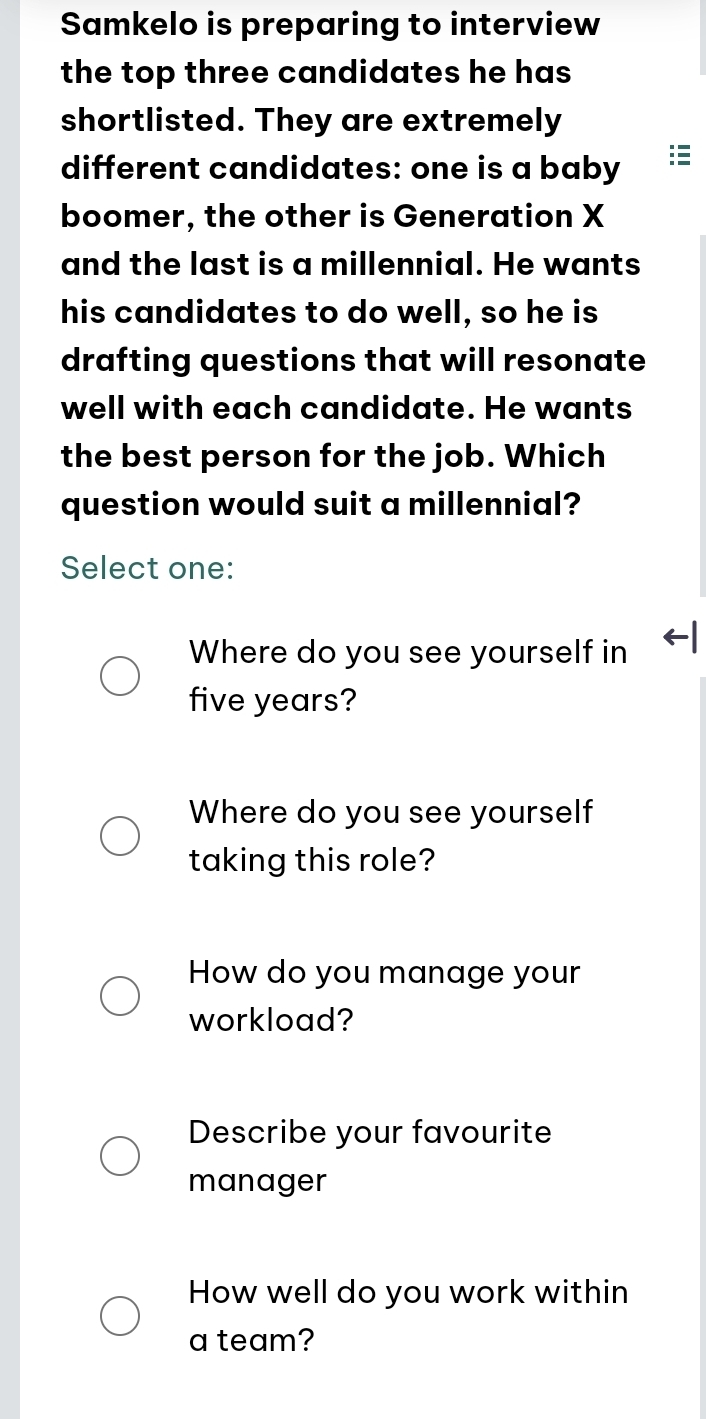
Task: Click the right-edge scrollbar track beside the question
Action: coord(703,400)
